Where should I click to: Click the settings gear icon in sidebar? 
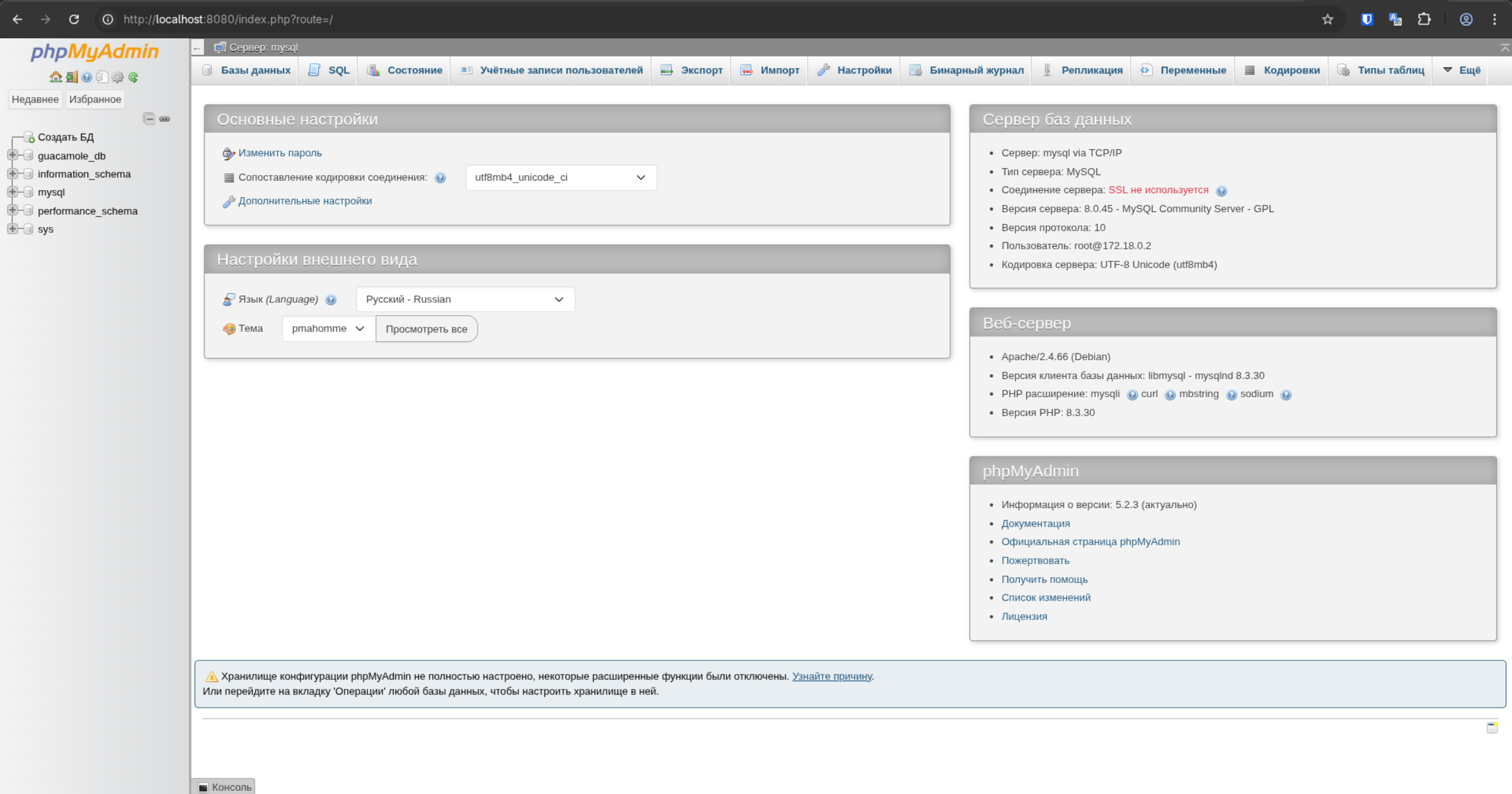pos(117,77)
